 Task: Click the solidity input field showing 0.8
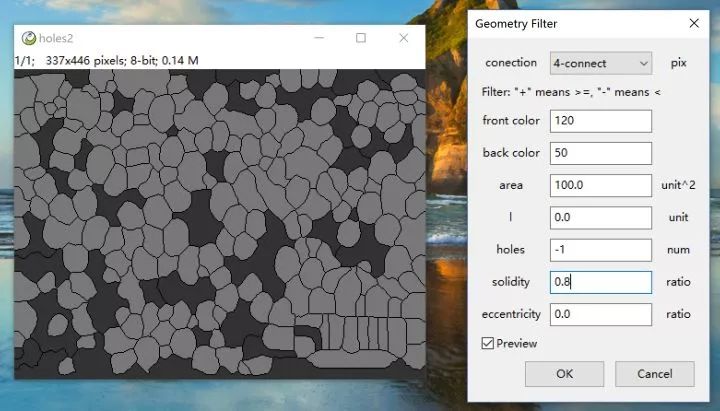601,282
